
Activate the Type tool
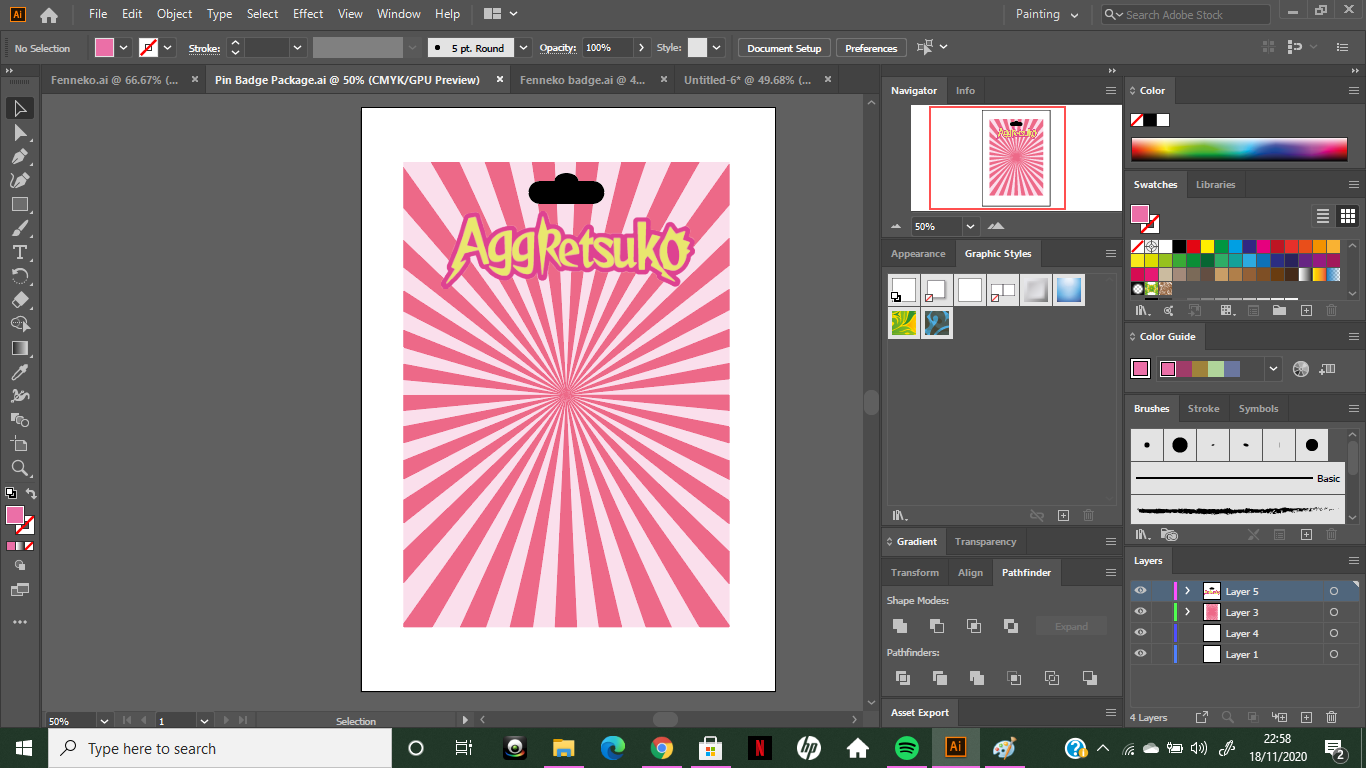pos(20,252)
